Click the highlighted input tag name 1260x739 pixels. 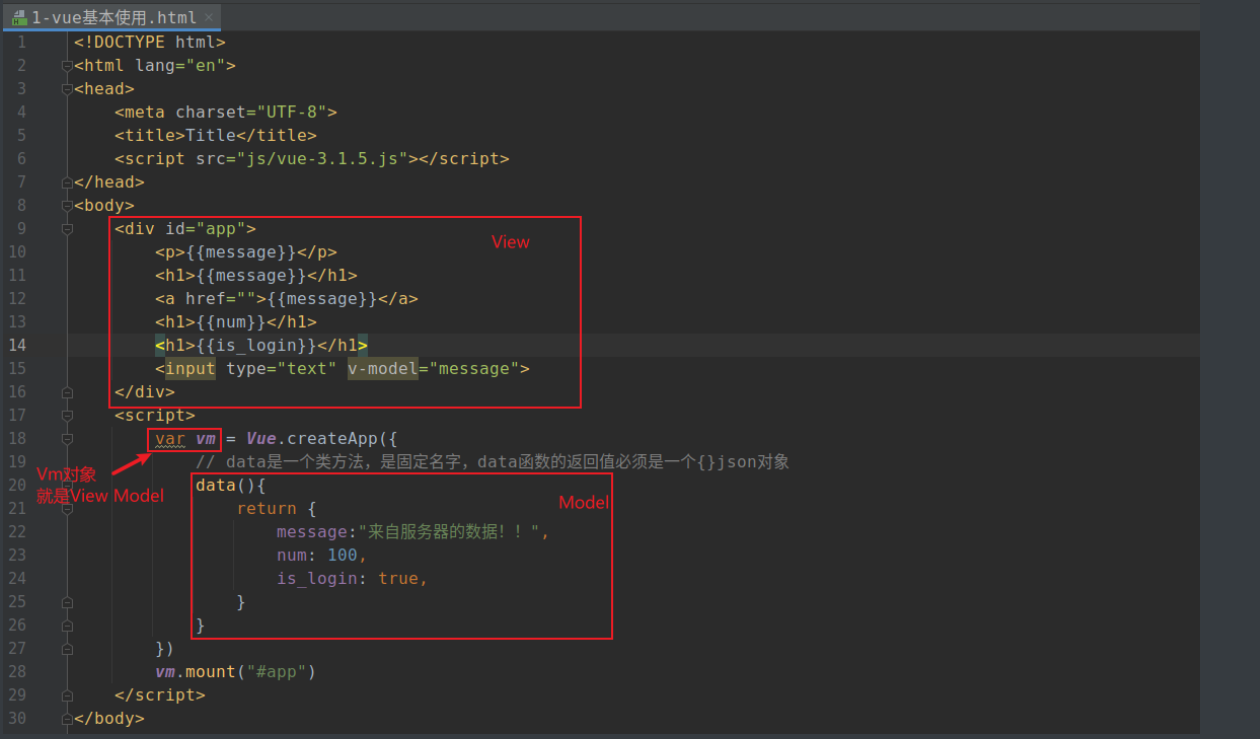click(190, 369)
